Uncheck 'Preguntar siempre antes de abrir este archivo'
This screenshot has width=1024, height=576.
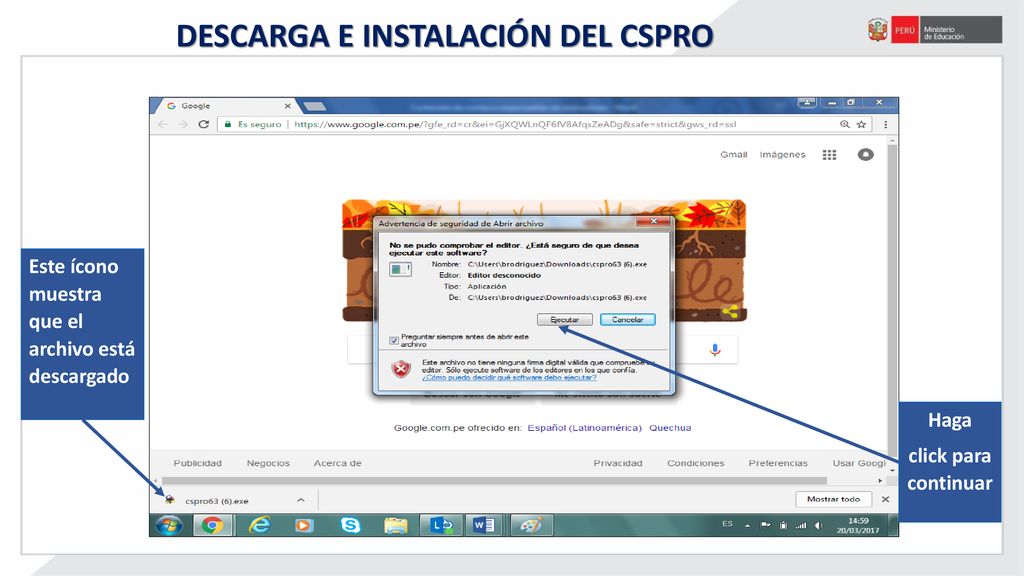pyautogui.click(x=394, y=340)
